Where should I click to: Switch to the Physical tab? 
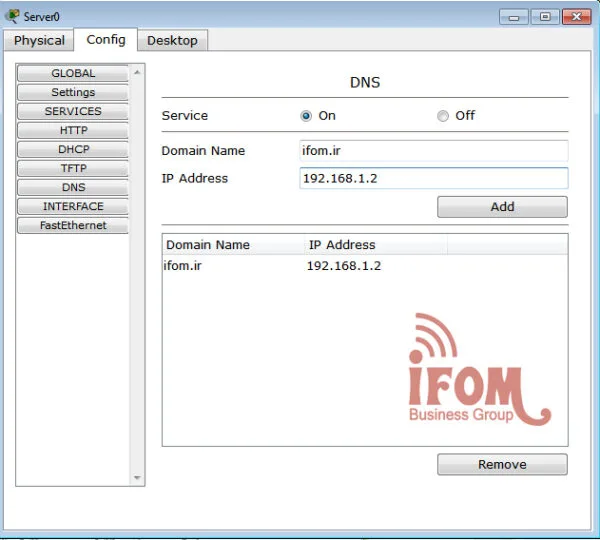(x=39, y=40)
